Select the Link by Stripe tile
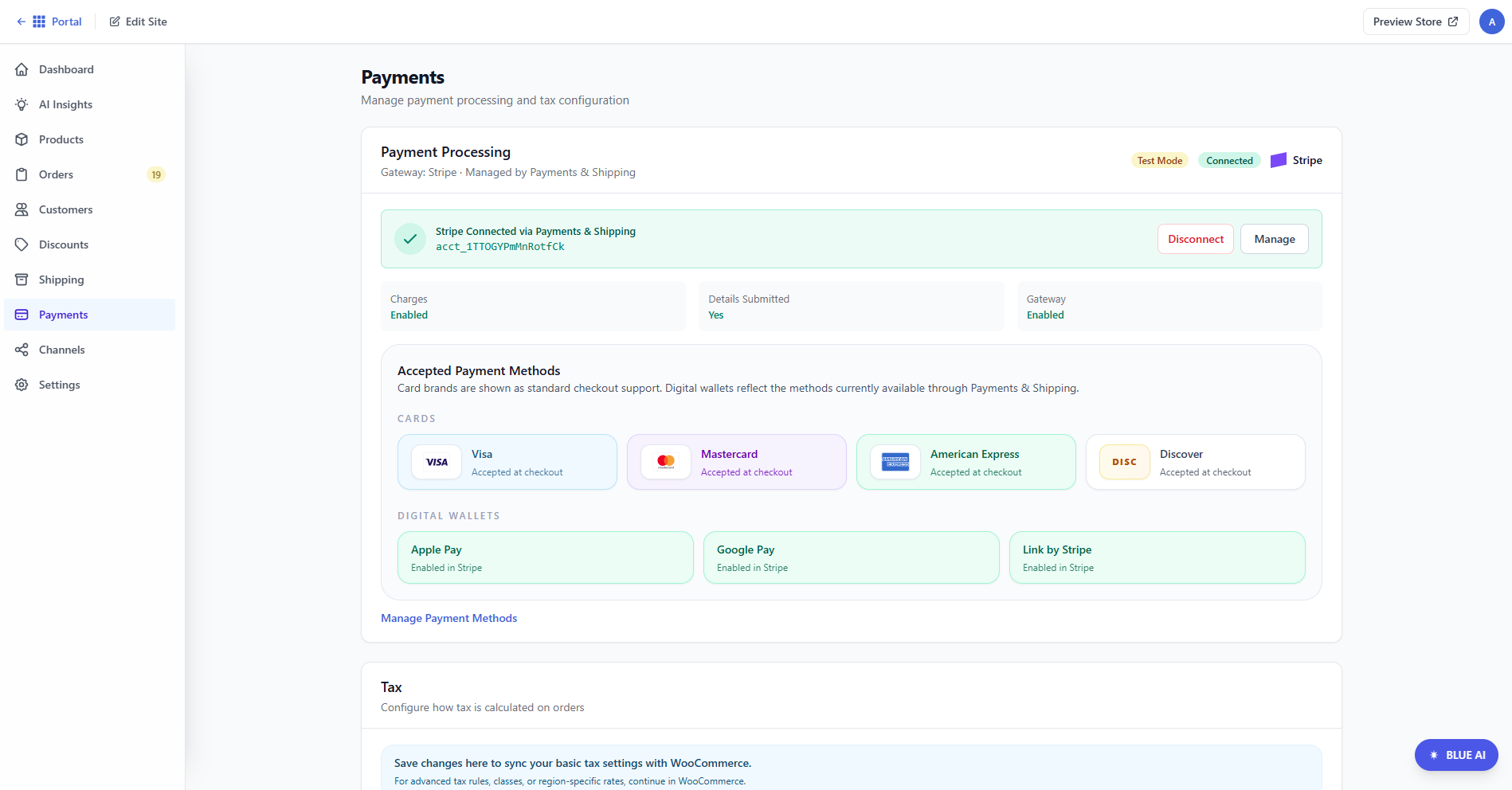 (x=1158, y=557)
